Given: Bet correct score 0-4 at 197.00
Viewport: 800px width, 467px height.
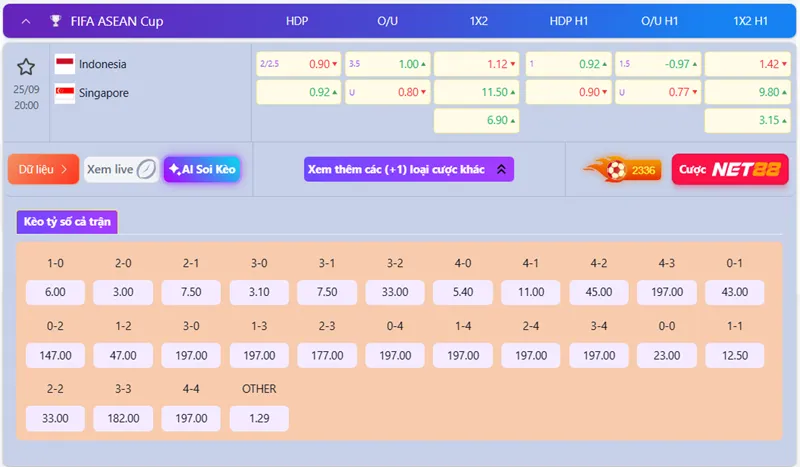Looking at the screenshot, I should point(395,355).
